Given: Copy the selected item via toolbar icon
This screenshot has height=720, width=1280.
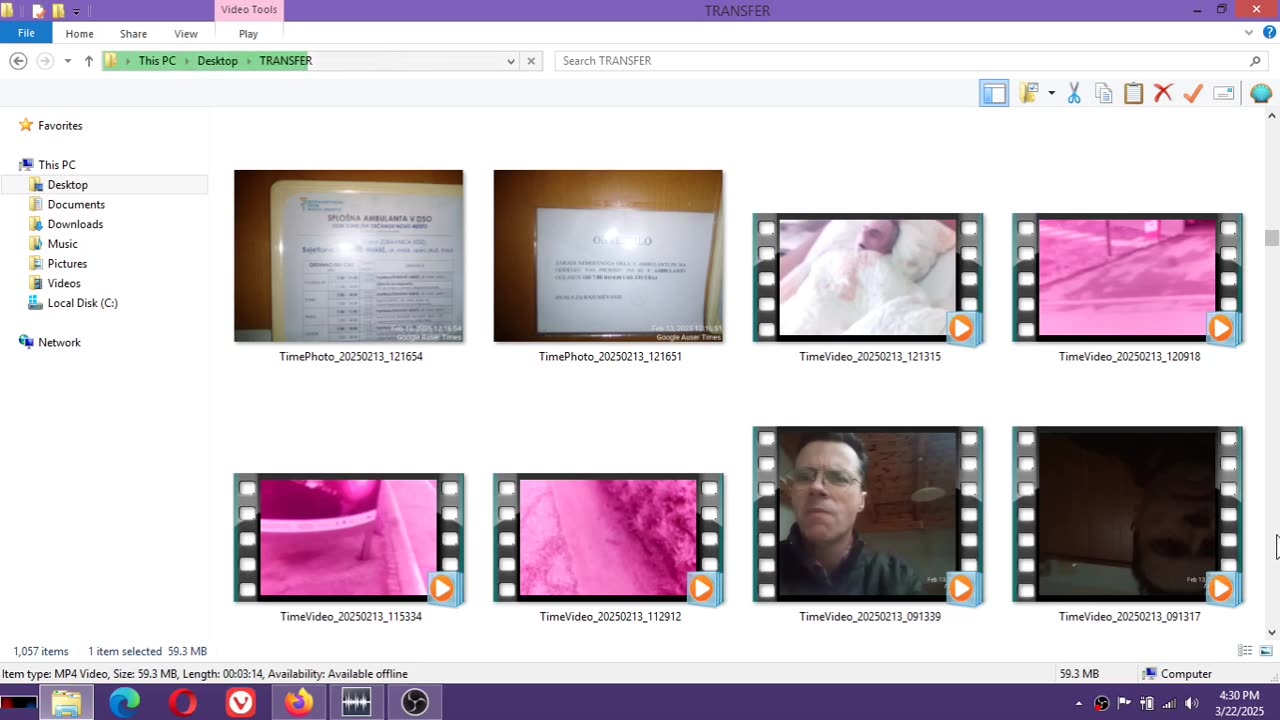Looking at the screenshot, I should (1104, 94).
